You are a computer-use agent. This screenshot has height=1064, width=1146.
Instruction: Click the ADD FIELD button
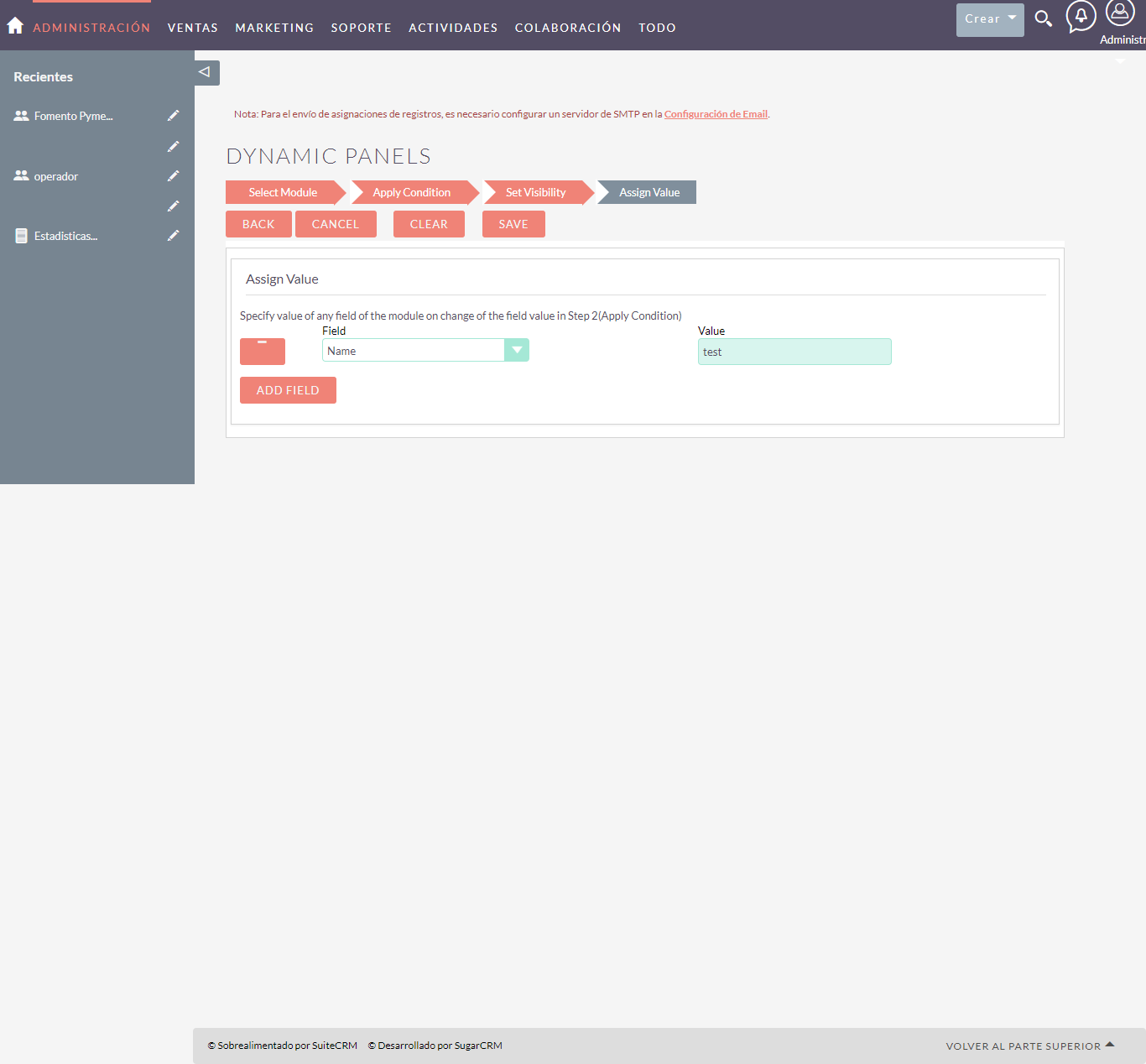click(288, 390)
